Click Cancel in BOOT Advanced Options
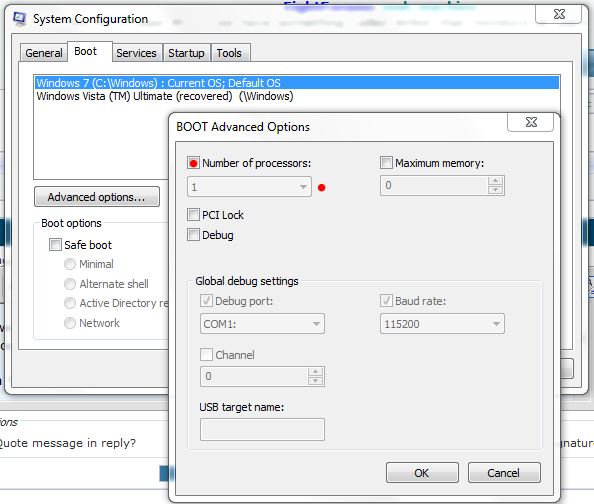Screen dimensions: 594x504 point(504,473)
